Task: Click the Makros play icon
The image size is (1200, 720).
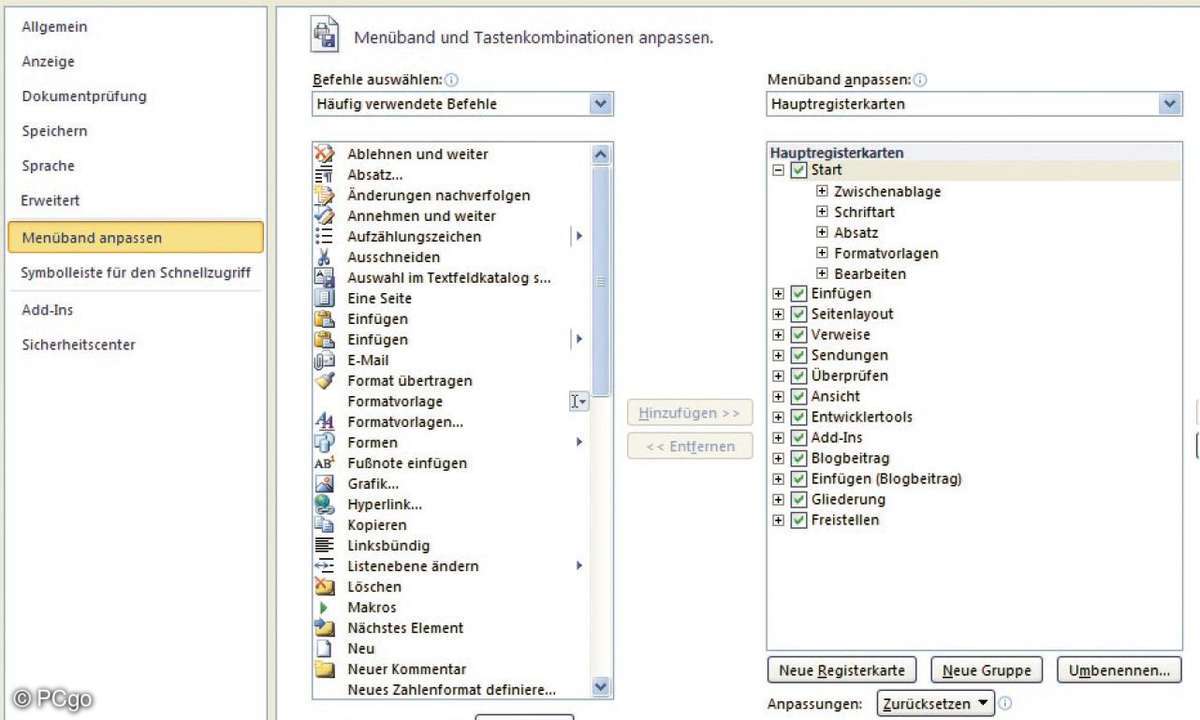Action: point(324,607)
